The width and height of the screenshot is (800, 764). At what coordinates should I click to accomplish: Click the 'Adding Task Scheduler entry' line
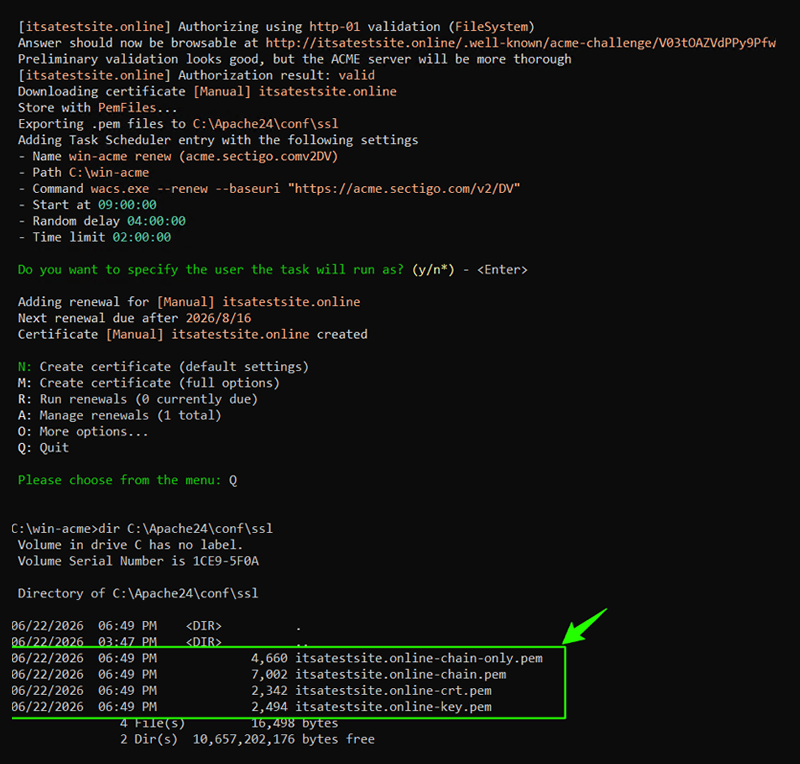tap(218, 140)
